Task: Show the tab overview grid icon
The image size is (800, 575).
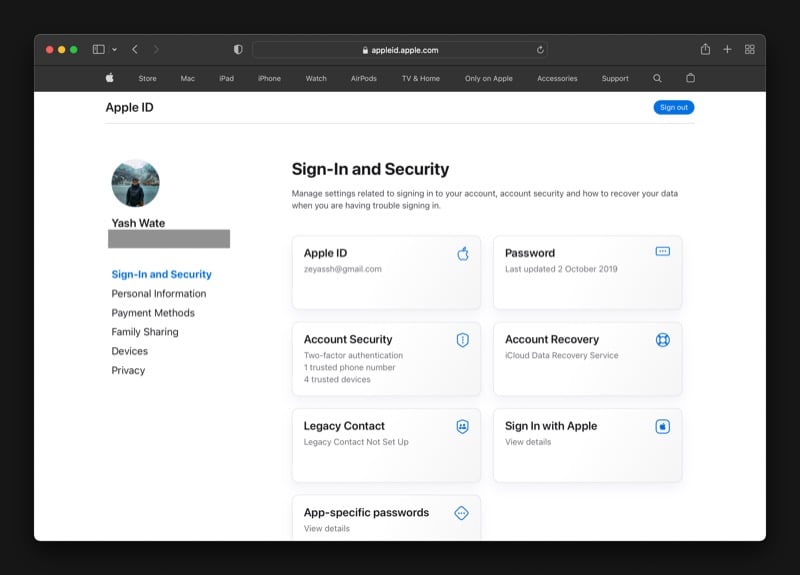Action: [x=749, y=49]
